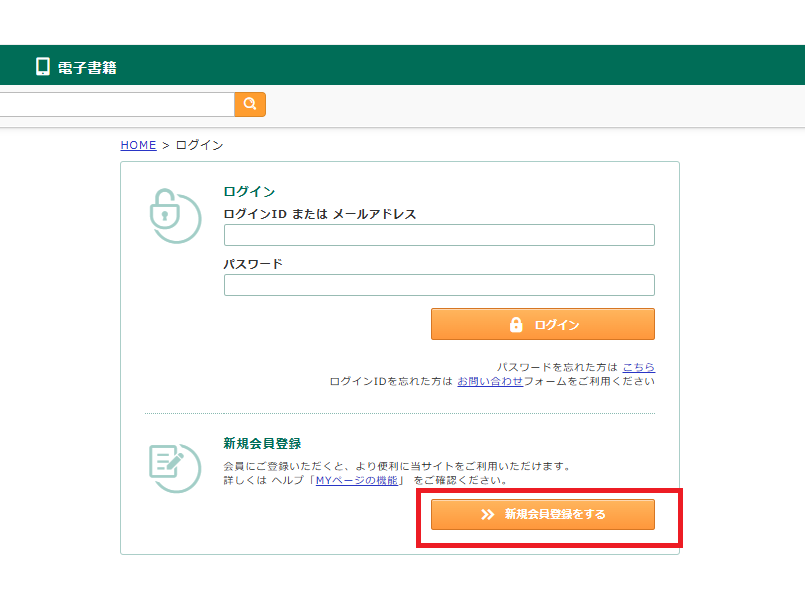Click the small padlock icon on login button
The height and width of the screenshot is (591, 805).
coord(516,324)
